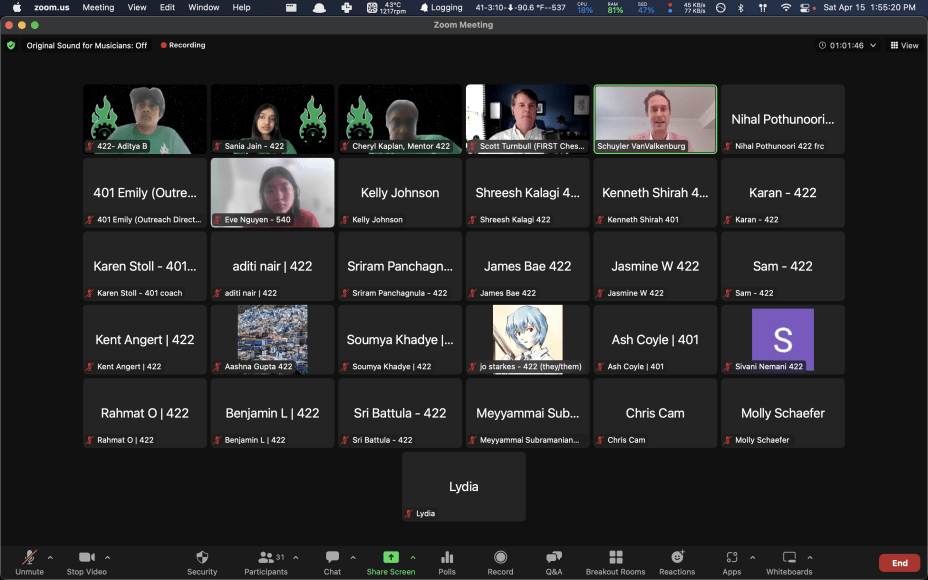
Task: Open Breakout Rooms
Action: pos(615,558)
